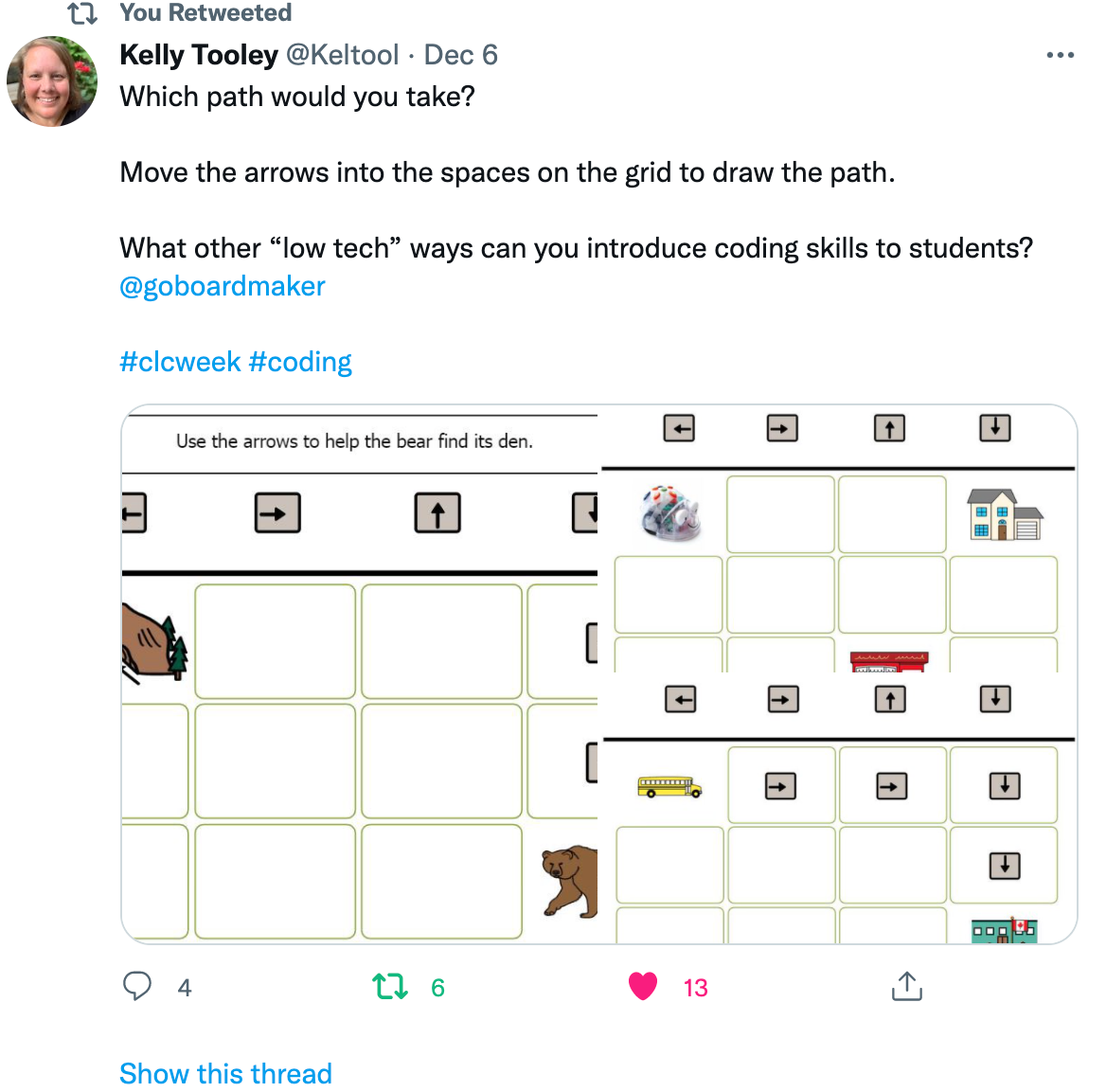This screenshot has height=1092, width=1106.
Task: Open the @Keltool handle link
Action: click(343, 55)
